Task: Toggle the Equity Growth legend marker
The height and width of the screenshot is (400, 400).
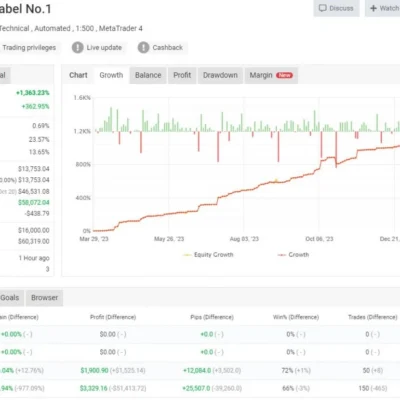Action: [x=187, y=255]
